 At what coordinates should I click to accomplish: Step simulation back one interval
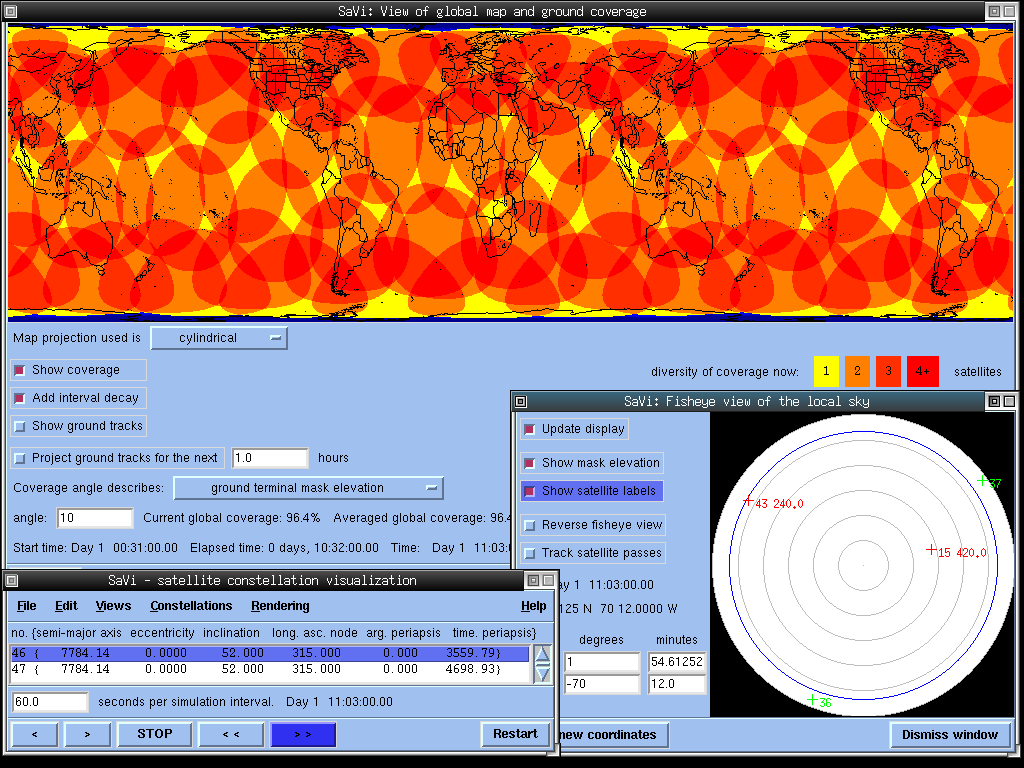point(35,734)
